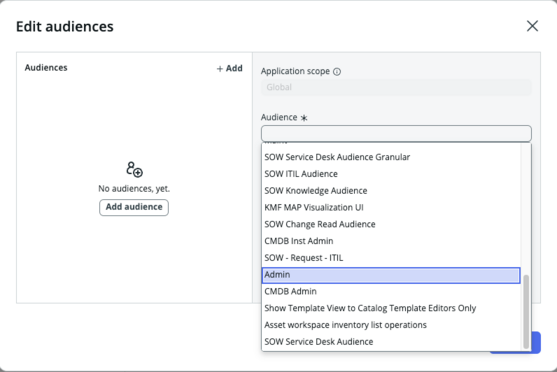Select SOW - Request - ITIL option
The width and height of the screenshot is (557, 372).
coord(391,258)
